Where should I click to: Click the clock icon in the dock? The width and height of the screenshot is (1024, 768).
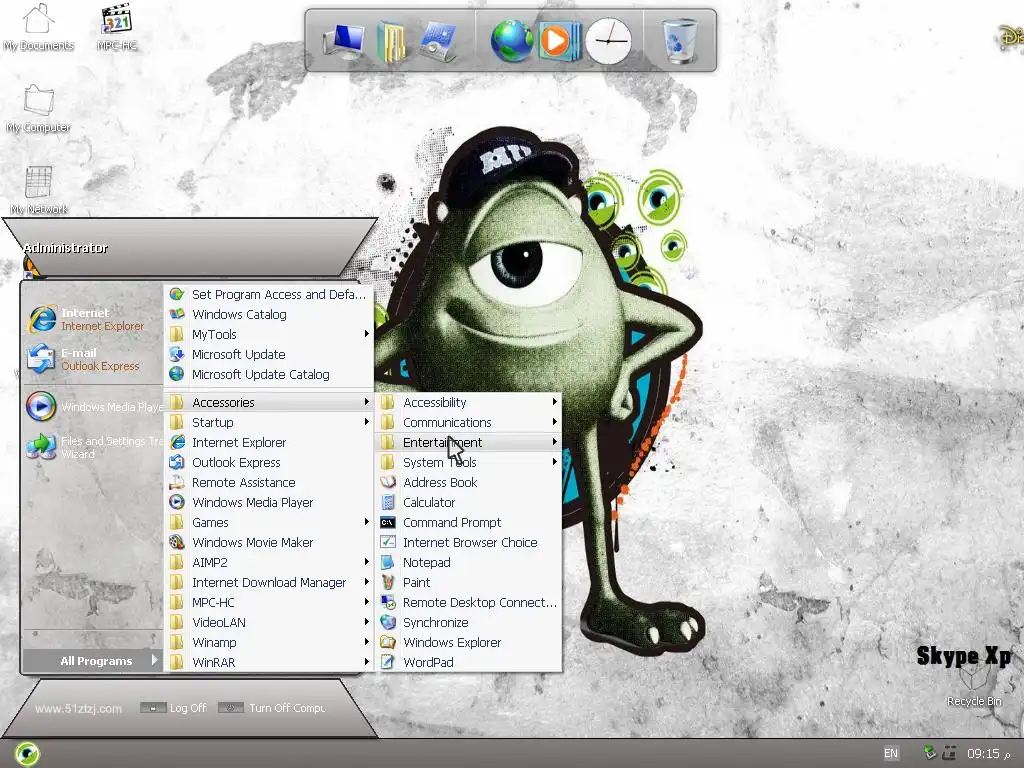point(608,41)
